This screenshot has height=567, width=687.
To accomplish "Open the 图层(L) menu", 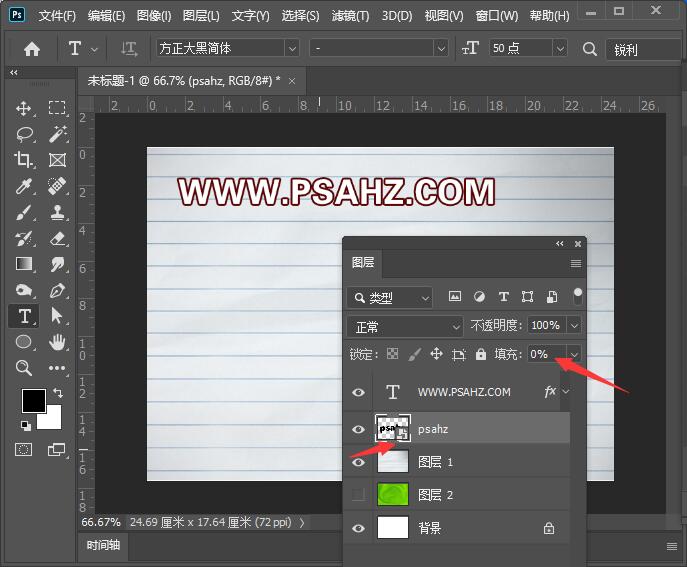I will 201,16.
